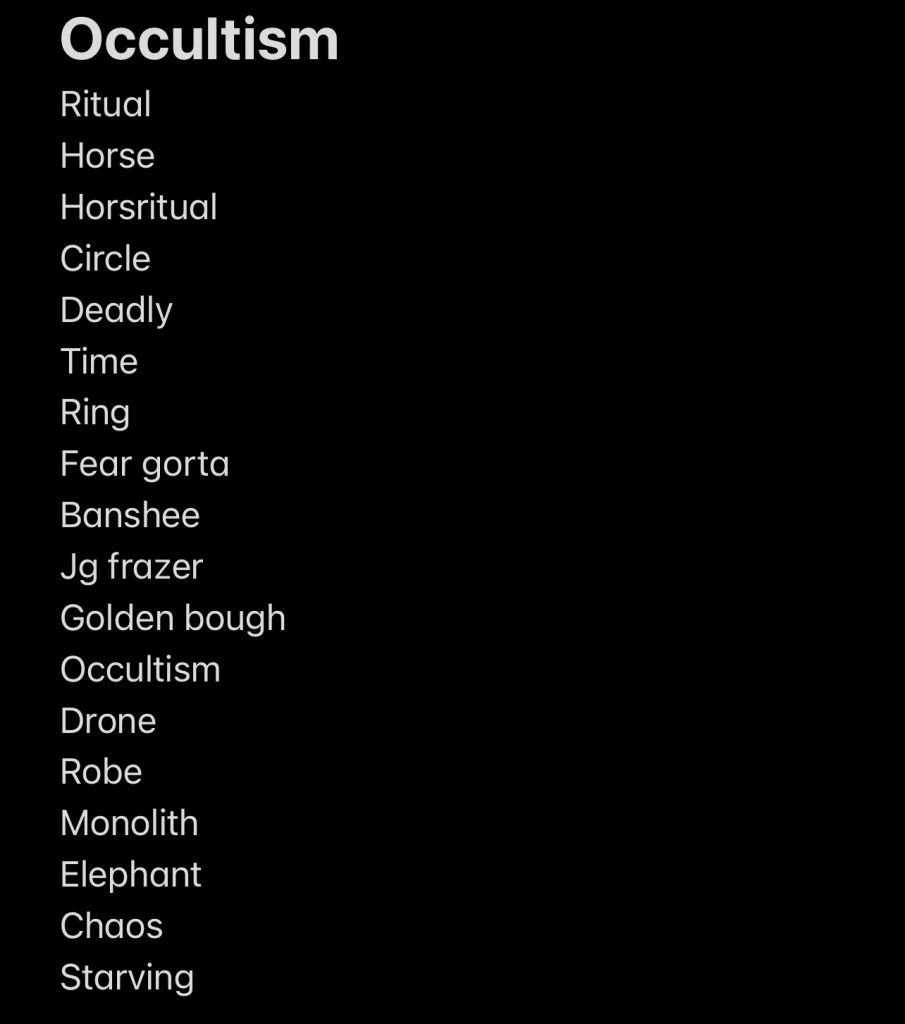
Task: Select the Jg frazer line
Action: (x=132, y=567)
